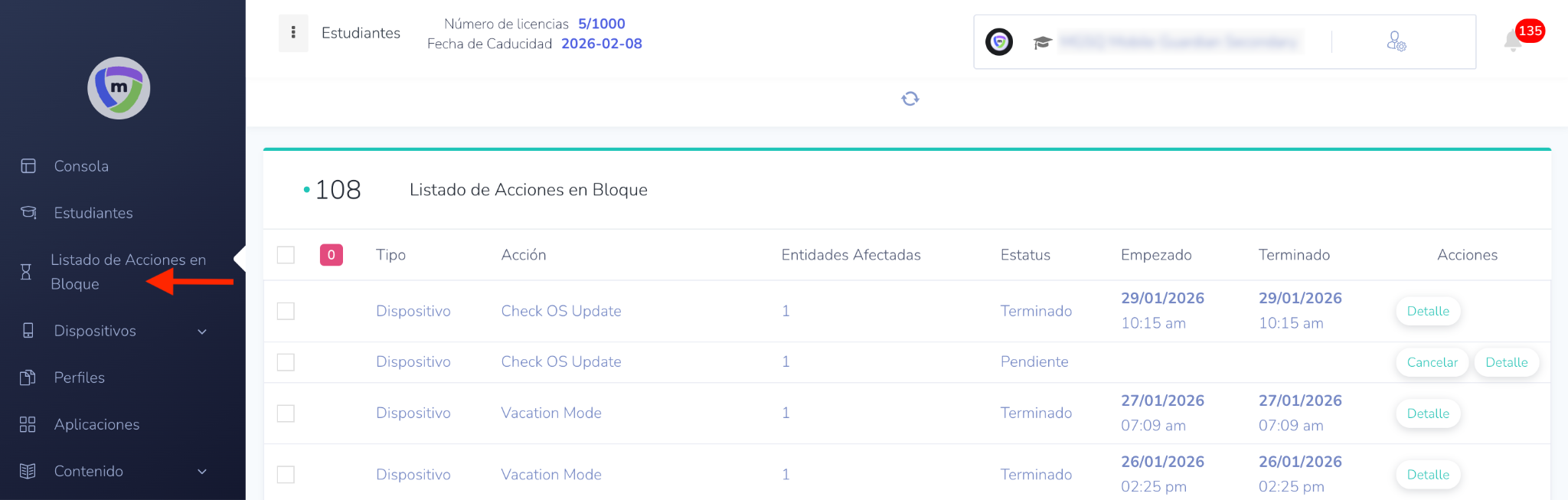Click the notification bell icon
Image resolution: width=1568 pixels, height=500 pixels.
pos(1513,41)
